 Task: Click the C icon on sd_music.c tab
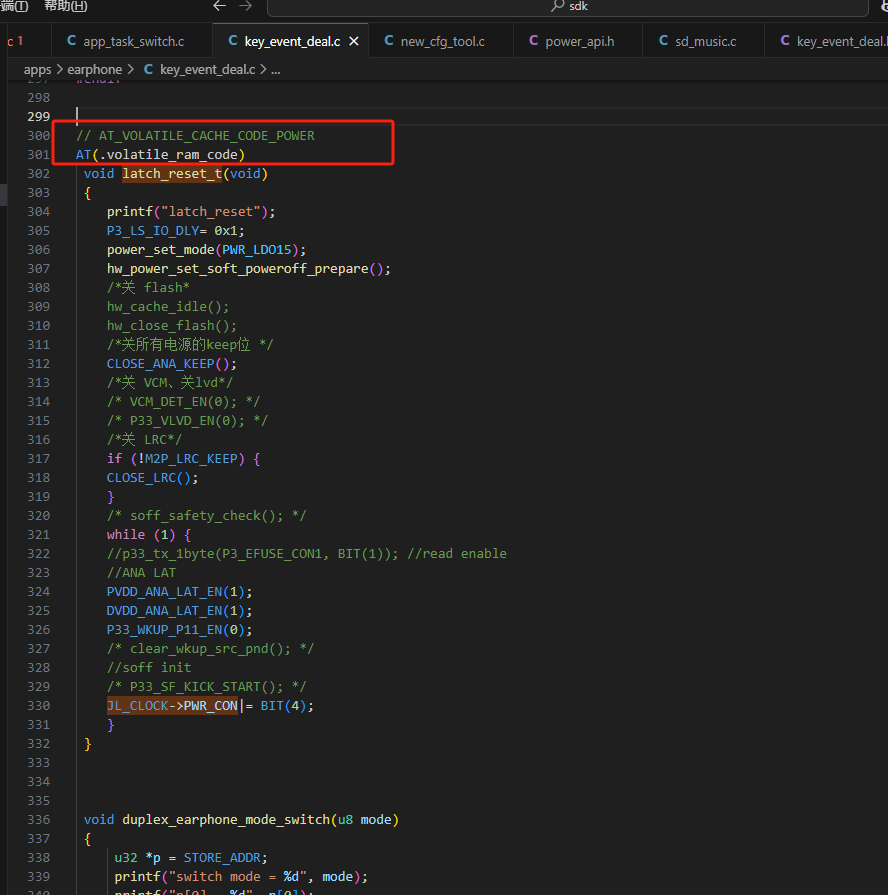point(663,41)
